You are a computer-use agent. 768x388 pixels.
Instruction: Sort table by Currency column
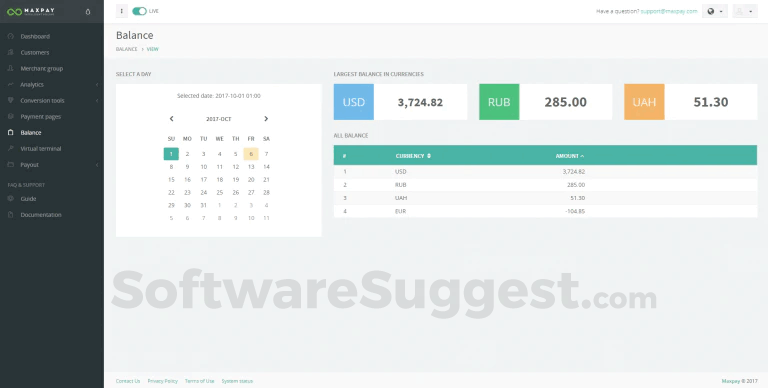(413, 156)
